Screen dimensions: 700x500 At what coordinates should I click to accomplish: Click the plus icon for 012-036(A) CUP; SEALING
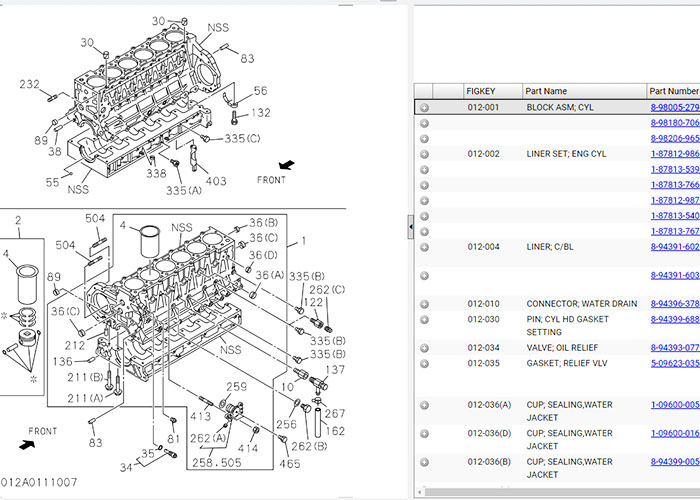(x=424, y=405)
